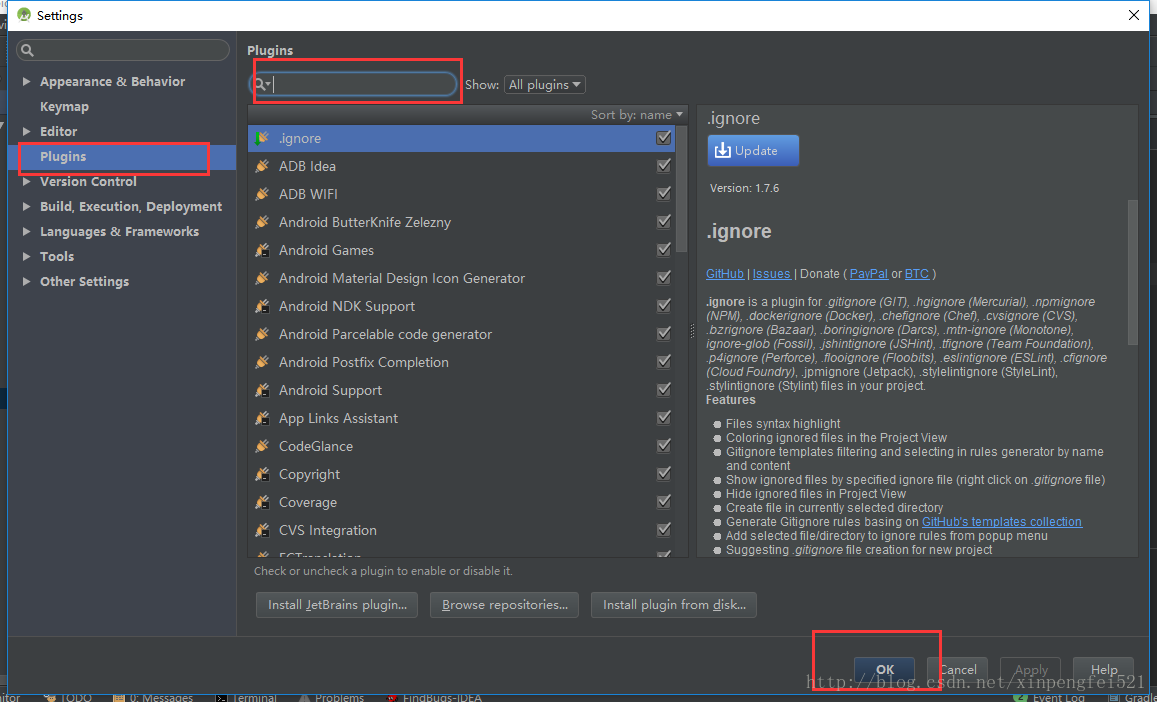Expand the Tools settings node
Screen dimensions: 1157x702
(27, 257)
